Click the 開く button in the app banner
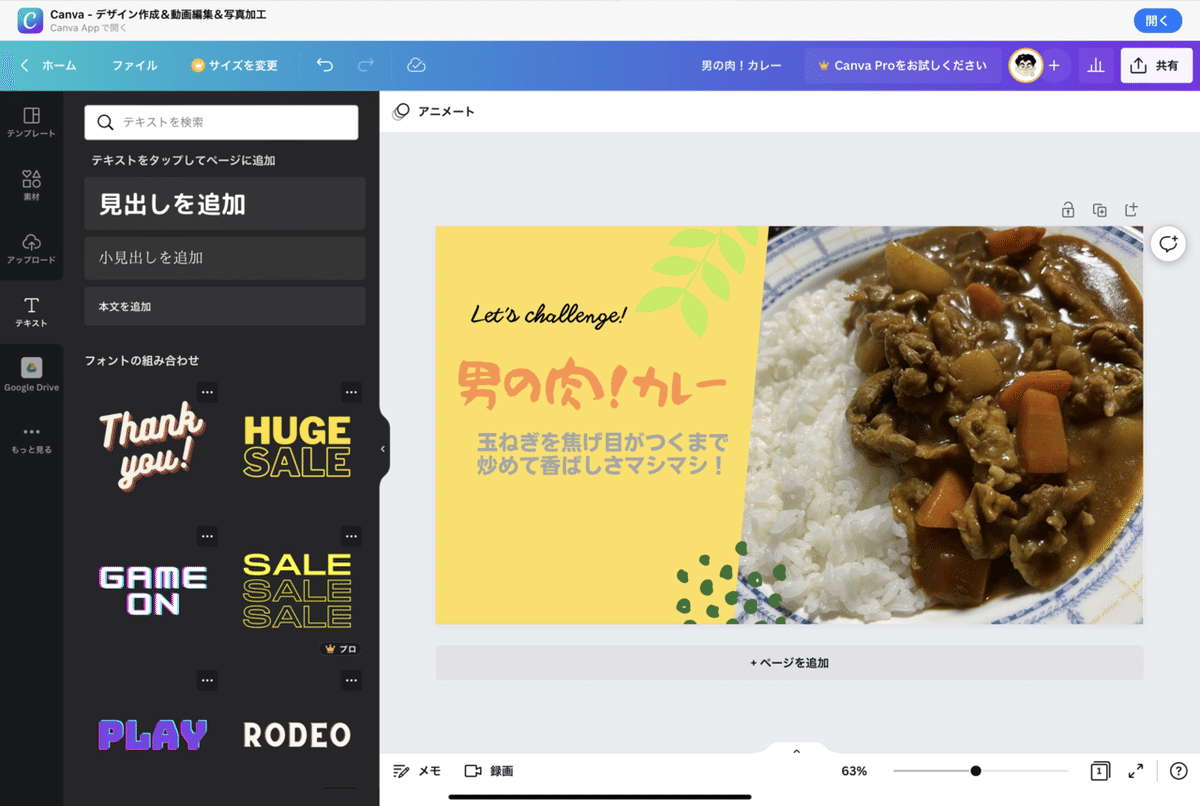Image resolution: width=1200 pixels, height=806 pixels. point(1157,20)
